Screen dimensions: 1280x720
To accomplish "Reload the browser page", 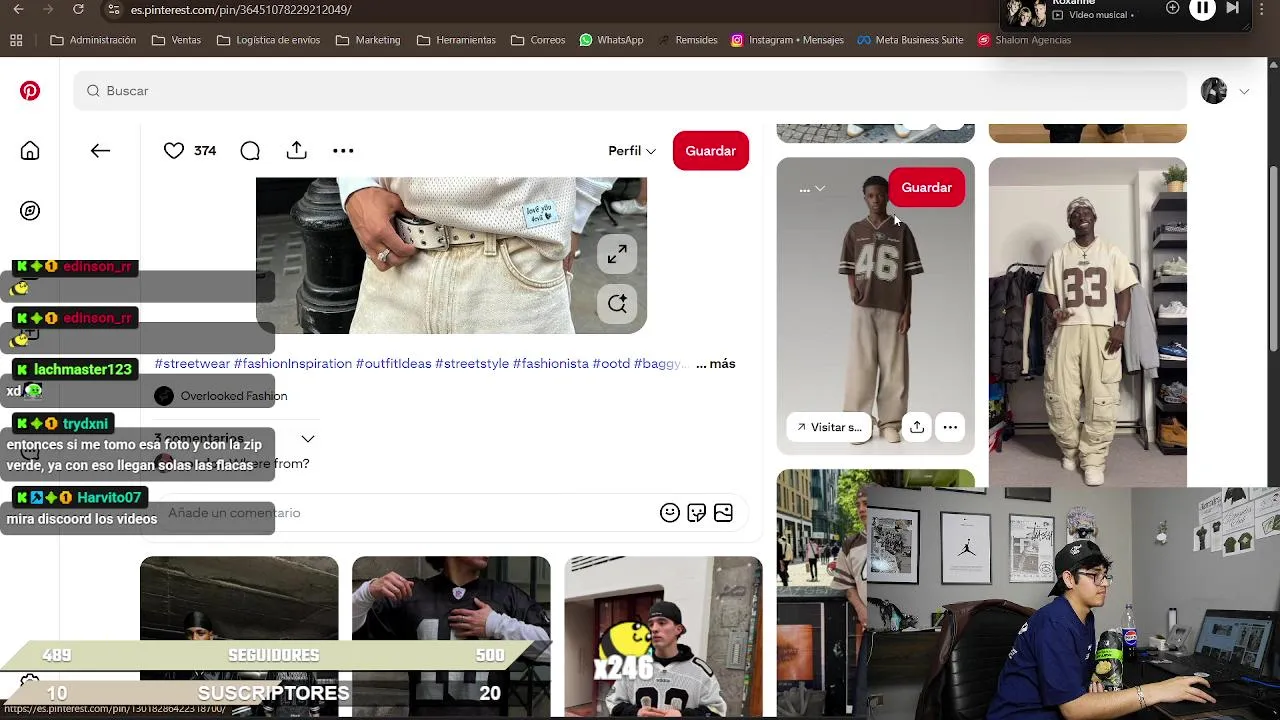I will pos(78,10).
